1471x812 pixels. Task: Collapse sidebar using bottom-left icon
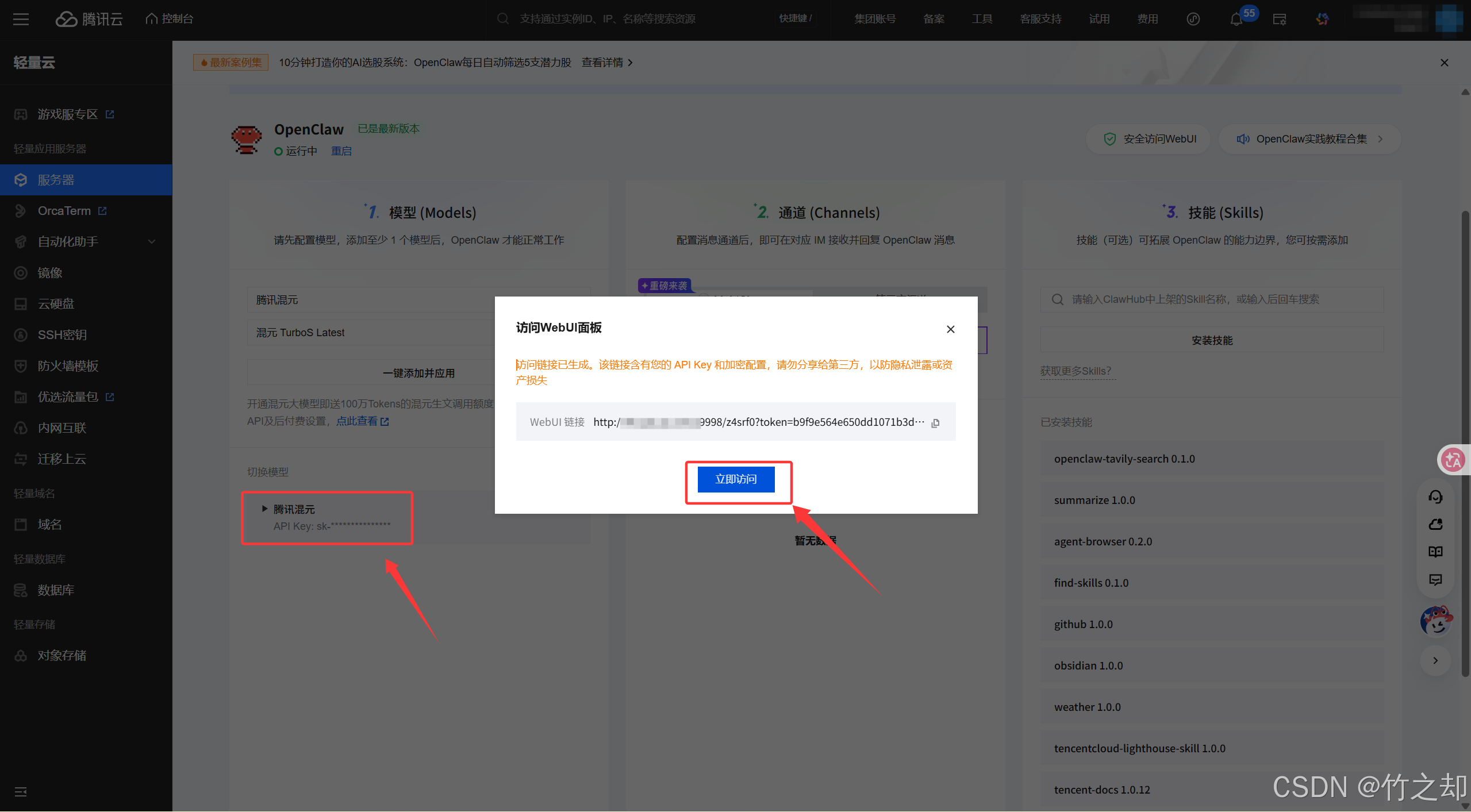(21, 792)
